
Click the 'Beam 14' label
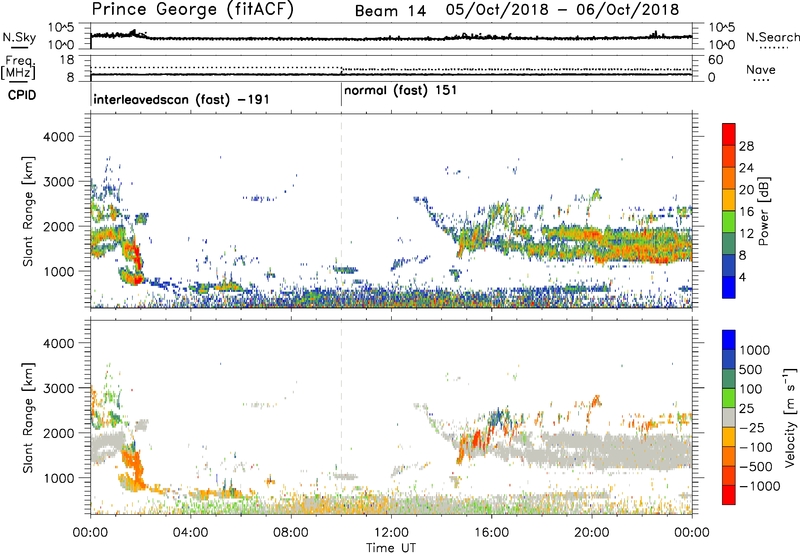pos(390,11)
